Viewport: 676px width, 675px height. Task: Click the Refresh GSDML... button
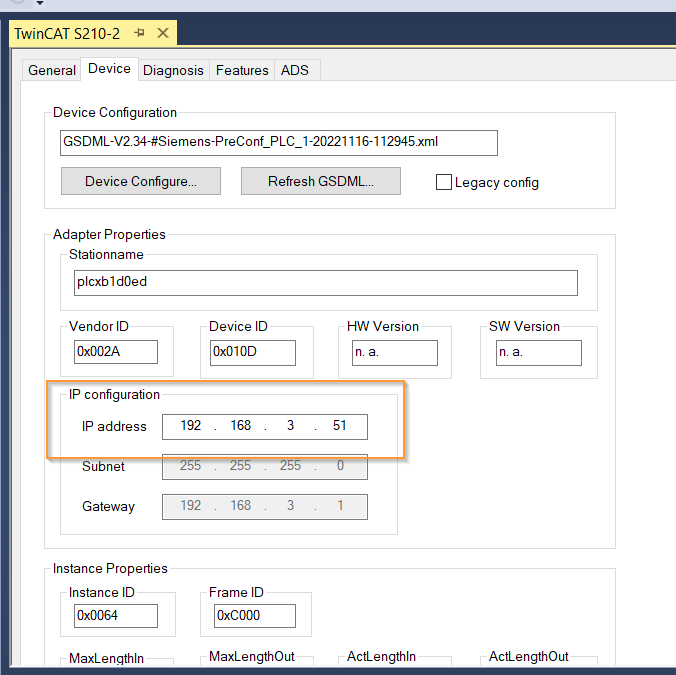coord(321,181)
